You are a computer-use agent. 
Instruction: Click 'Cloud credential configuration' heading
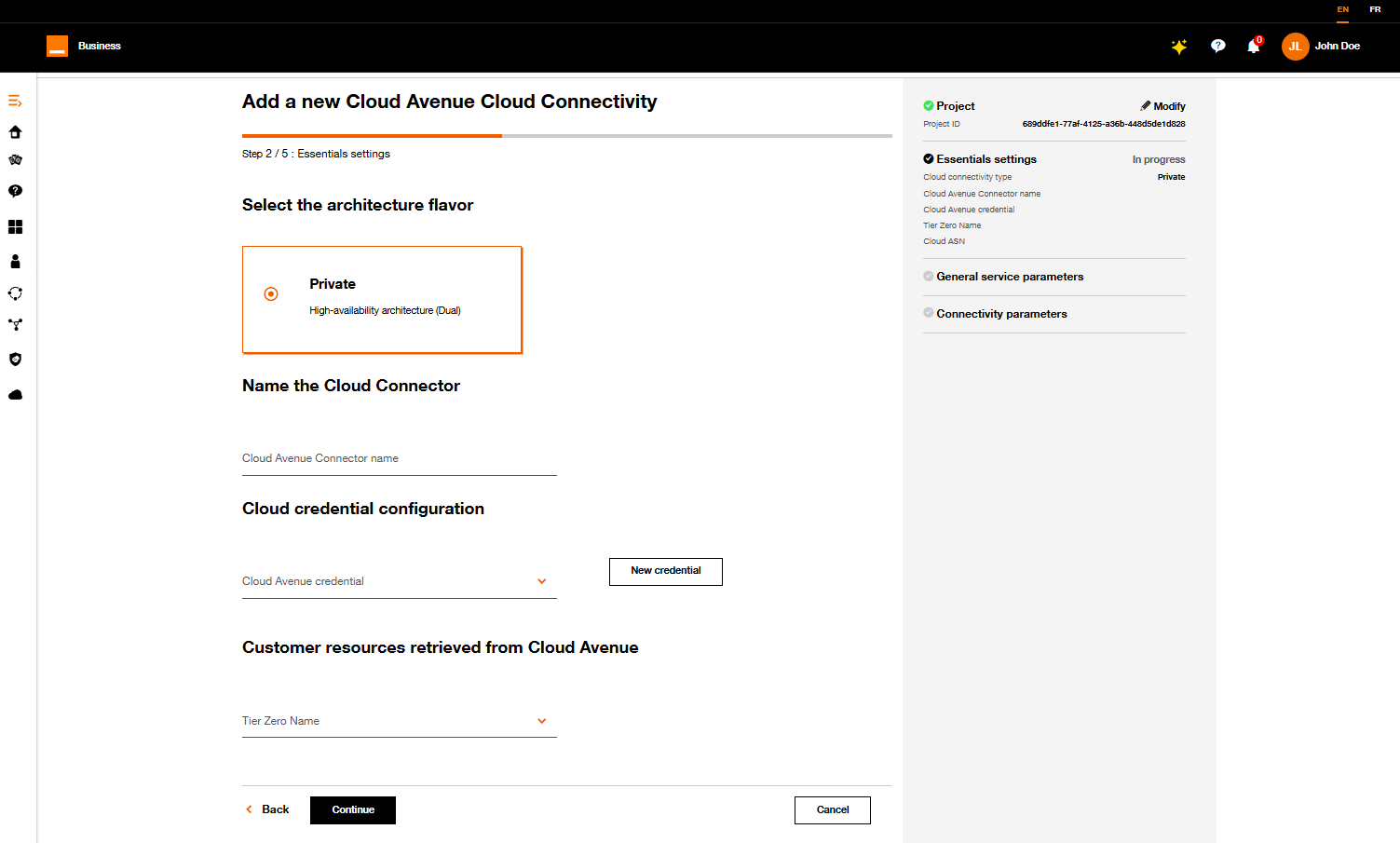tap(363, 509)
